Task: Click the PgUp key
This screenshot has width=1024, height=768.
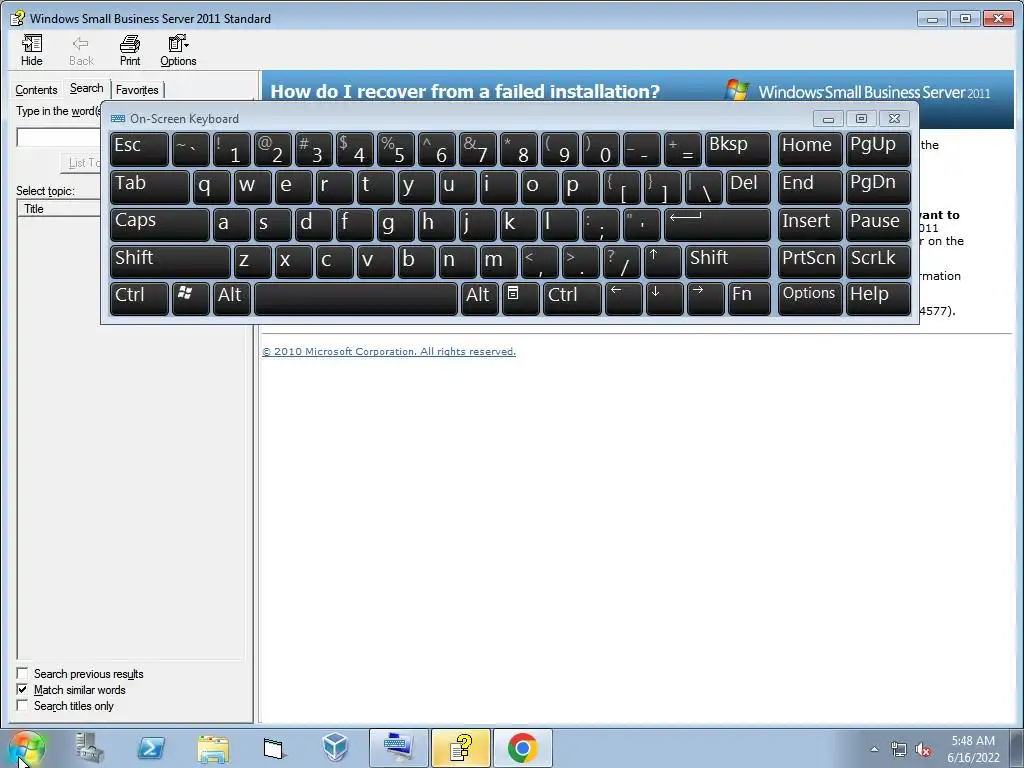Action: point(878,149)
